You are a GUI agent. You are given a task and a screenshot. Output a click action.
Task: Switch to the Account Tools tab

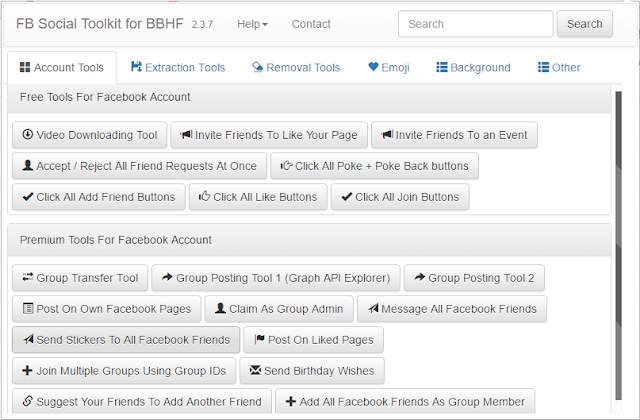point(62,68)
